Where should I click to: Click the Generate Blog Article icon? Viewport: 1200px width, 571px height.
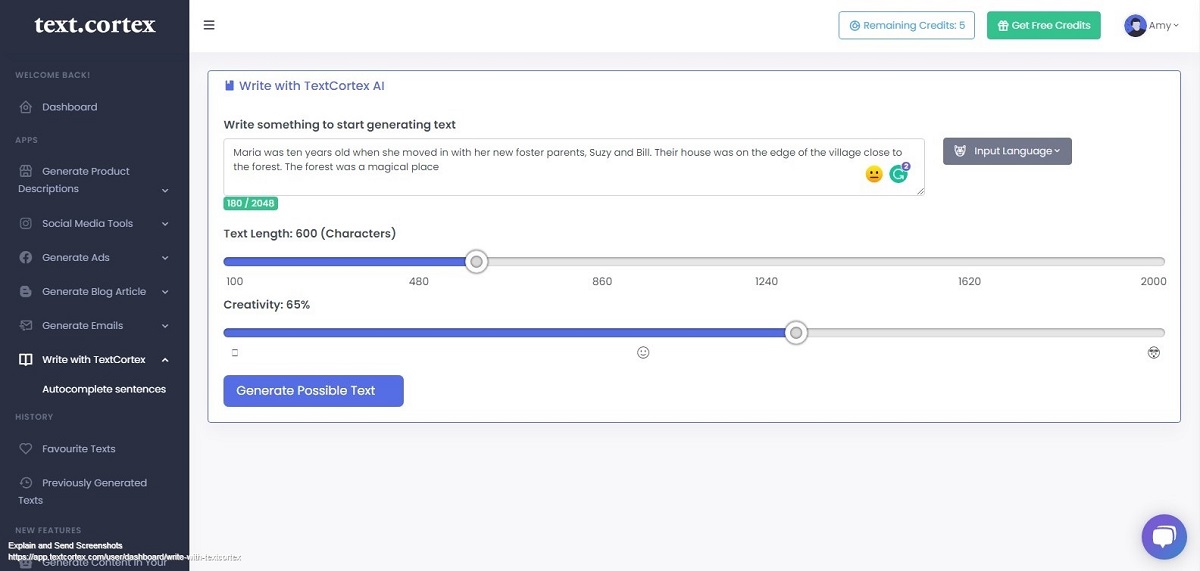tap(26, 292)
